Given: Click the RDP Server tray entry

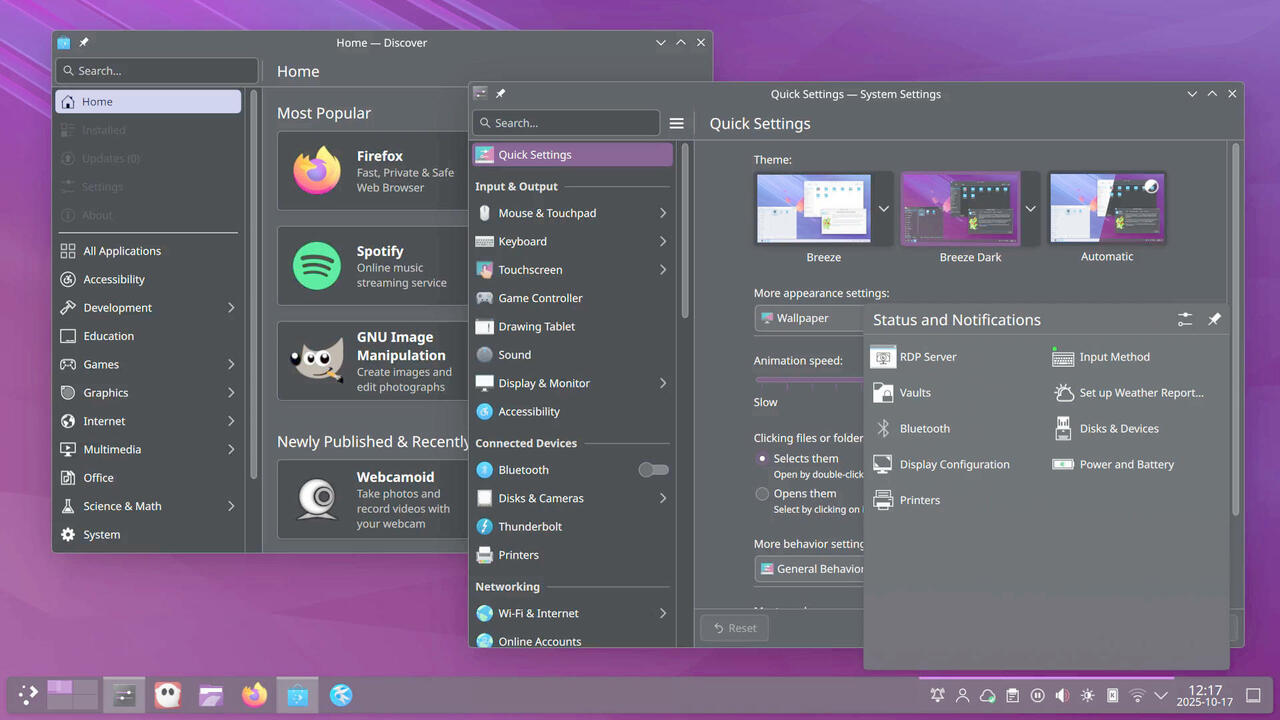Looking at the screenshot, I should pos(926,357).
